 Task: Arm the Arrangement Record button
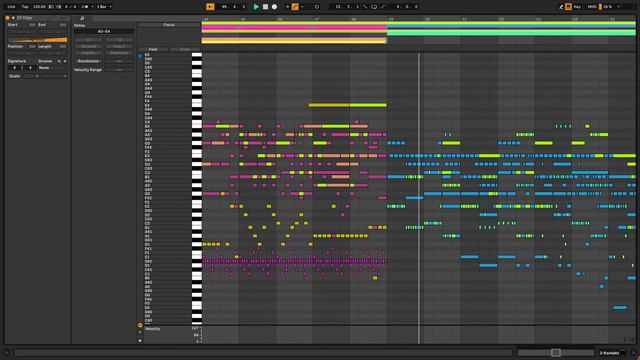click(x=274, y=7)
